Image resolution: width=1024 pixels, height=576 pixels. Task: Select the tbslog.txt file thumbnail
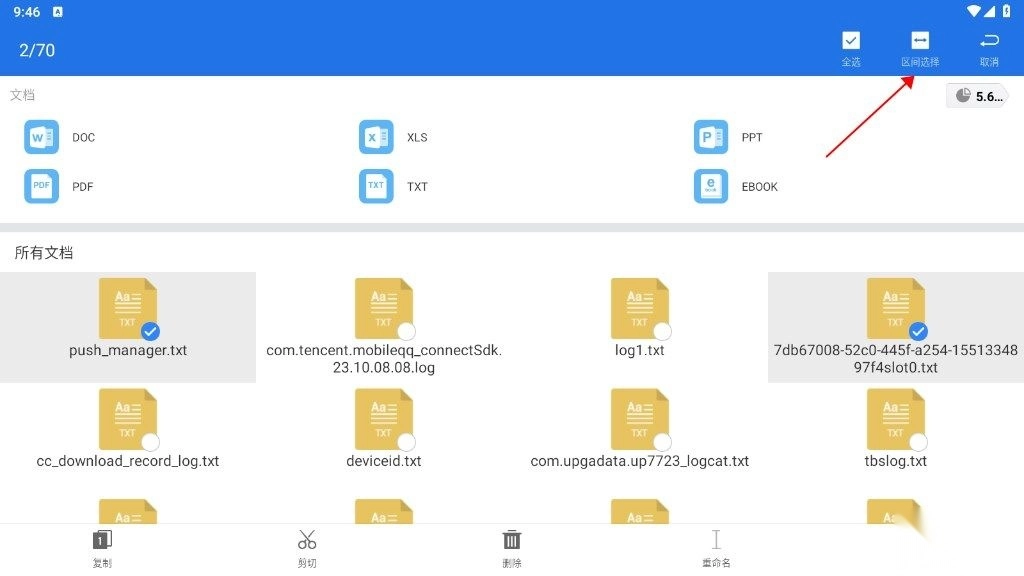pyautogui.click(x=896, y=420)
